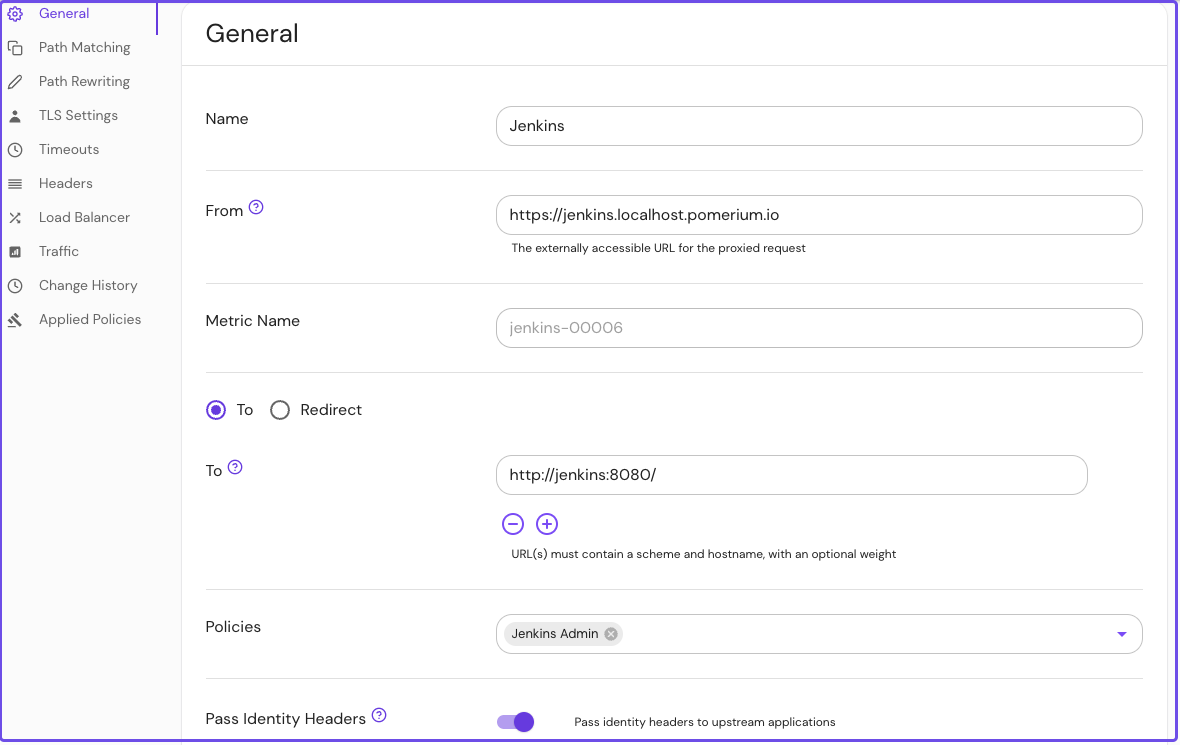Open the Headers settings section
Image resolution: width=1180 pixels, height=745 pixels.
pos(66,184)
